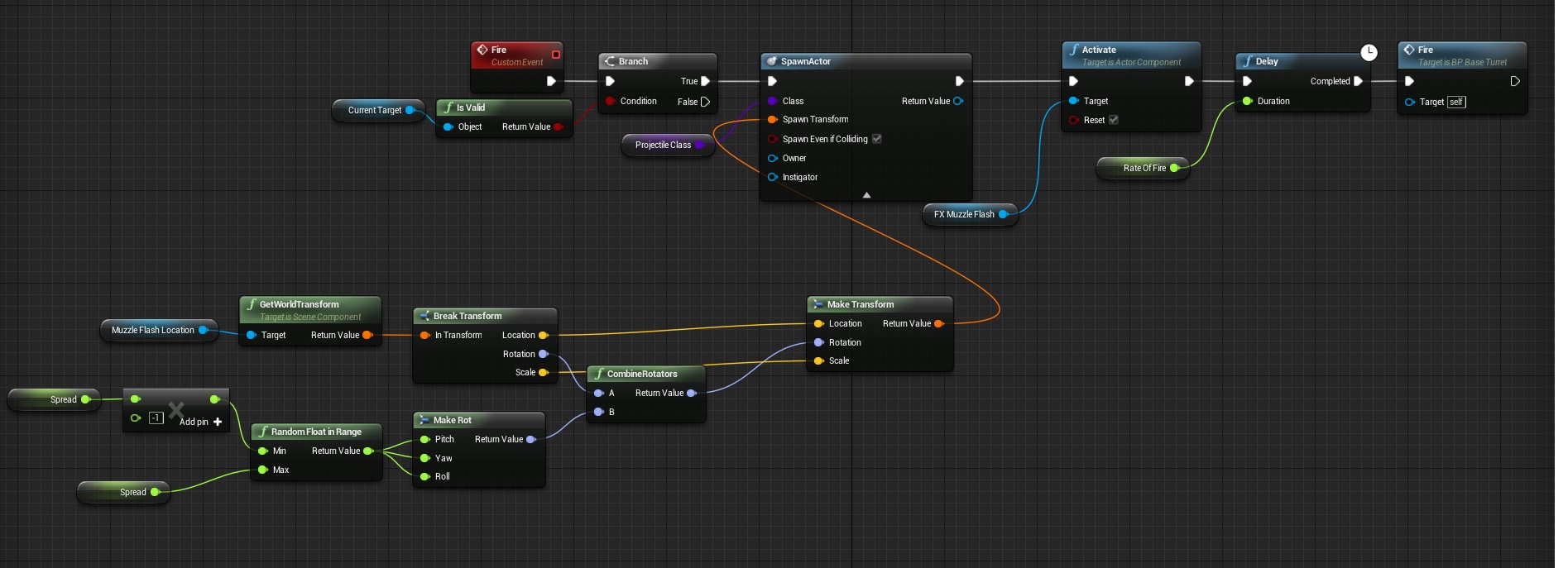Click the Muzzle Flash Location variable output pin
1568x568 pixels.
[203, 330]
